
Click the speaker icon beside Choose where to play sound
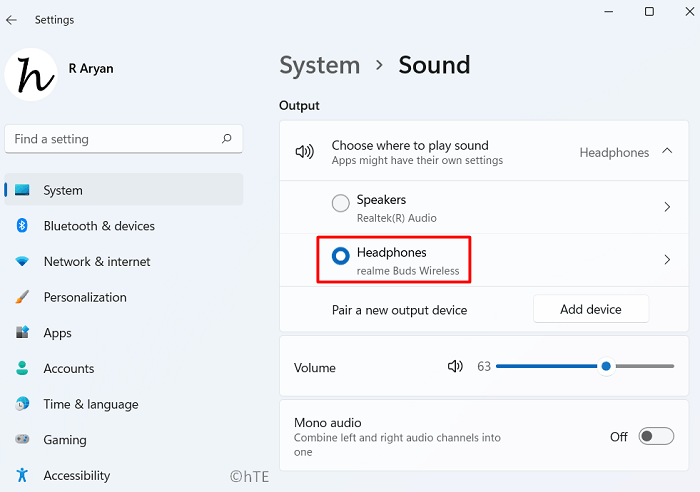(x=305, y=152)
